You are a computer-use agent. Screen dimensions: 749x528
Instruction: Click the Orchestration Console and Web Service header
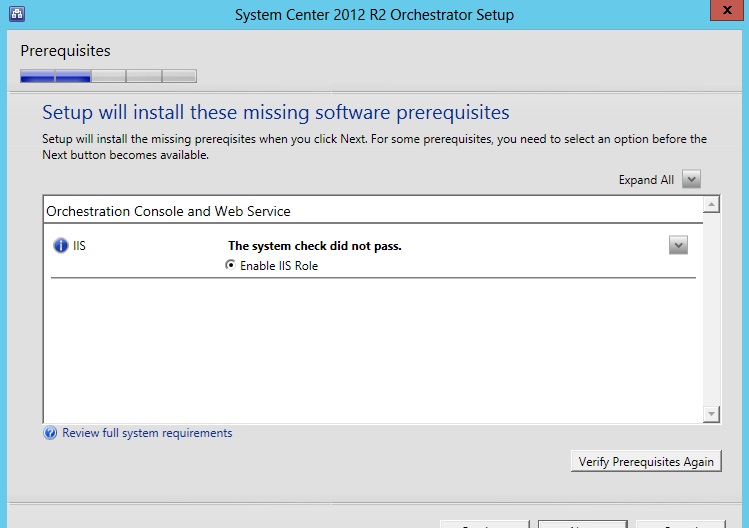click(x=168, y=211)
